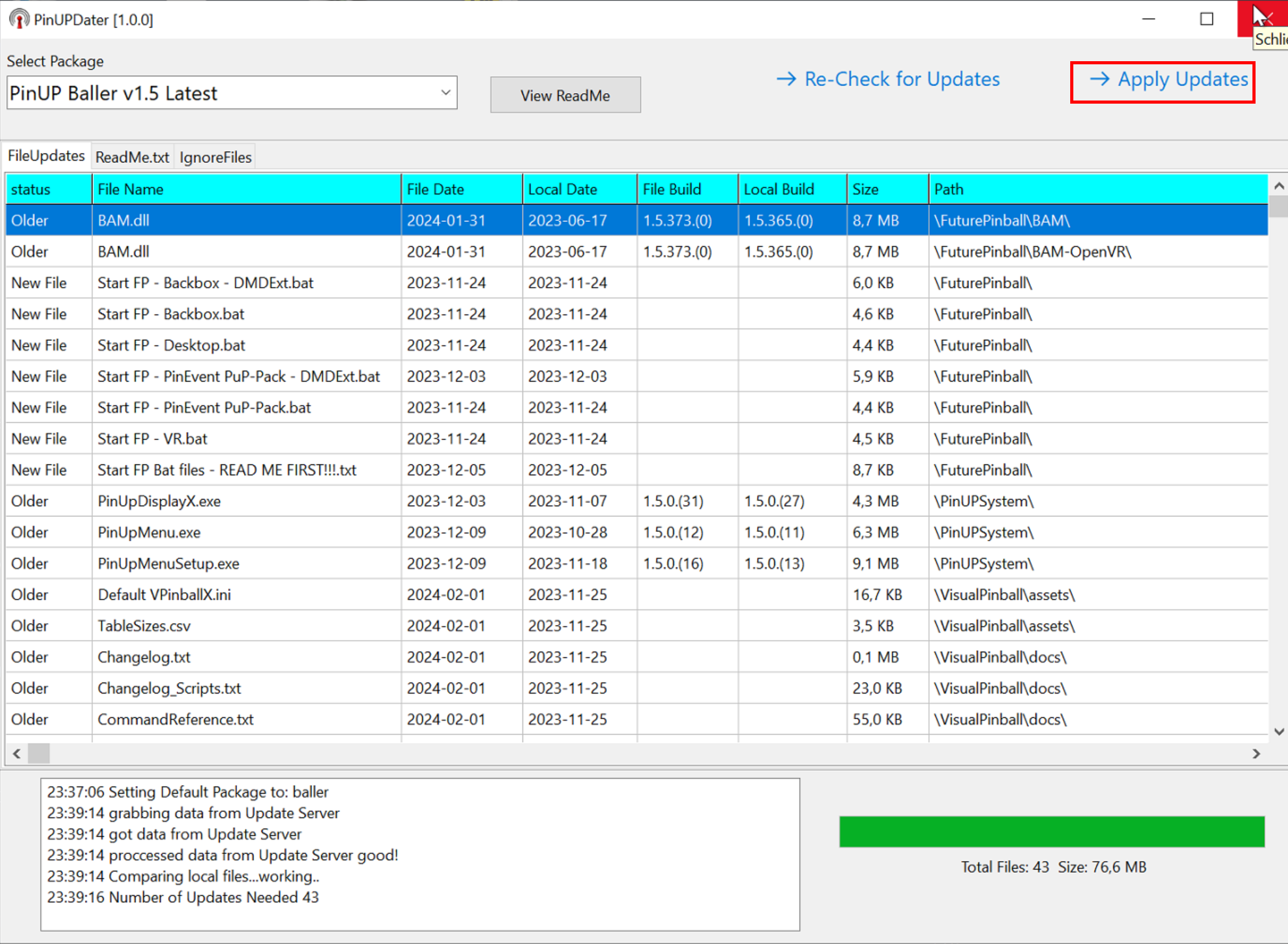
Task: Minimize the PinUPDater window
Action: (1149, 19)
